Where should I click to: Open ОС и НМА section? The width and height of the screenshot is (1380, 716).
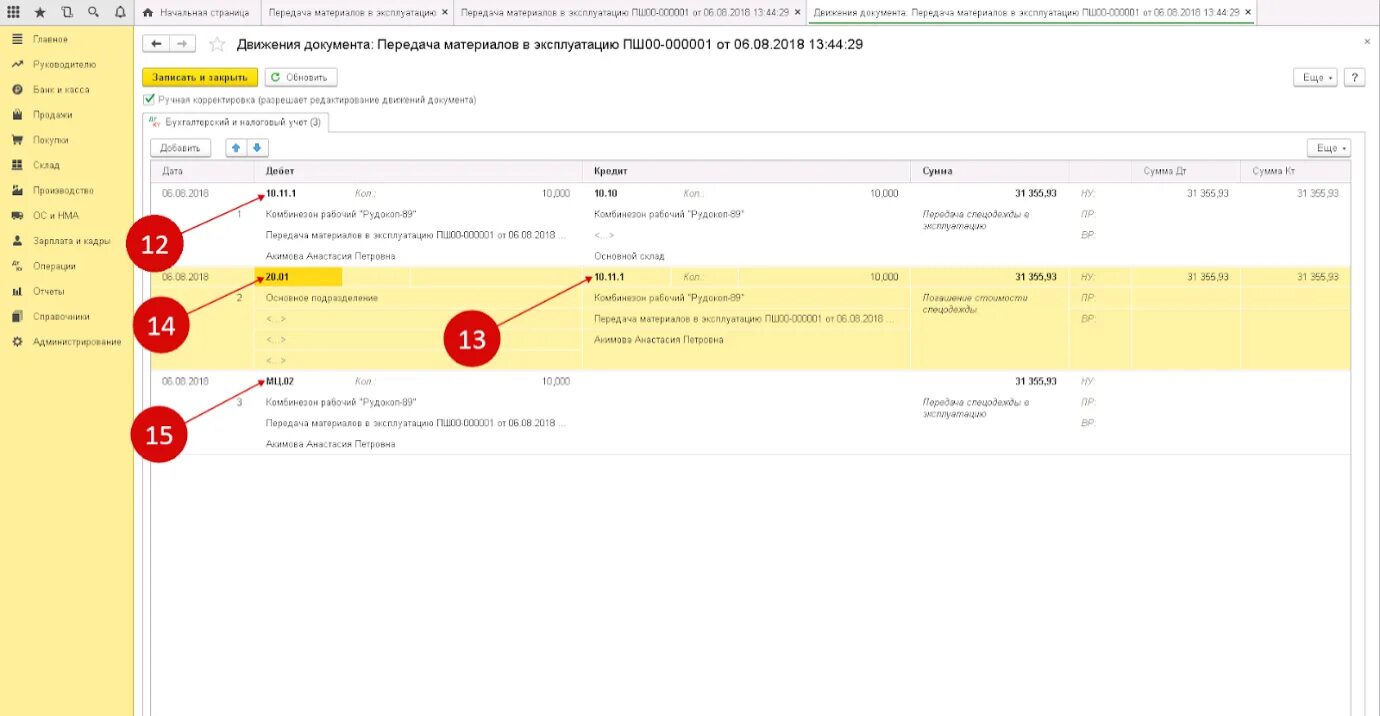point(55,215)
